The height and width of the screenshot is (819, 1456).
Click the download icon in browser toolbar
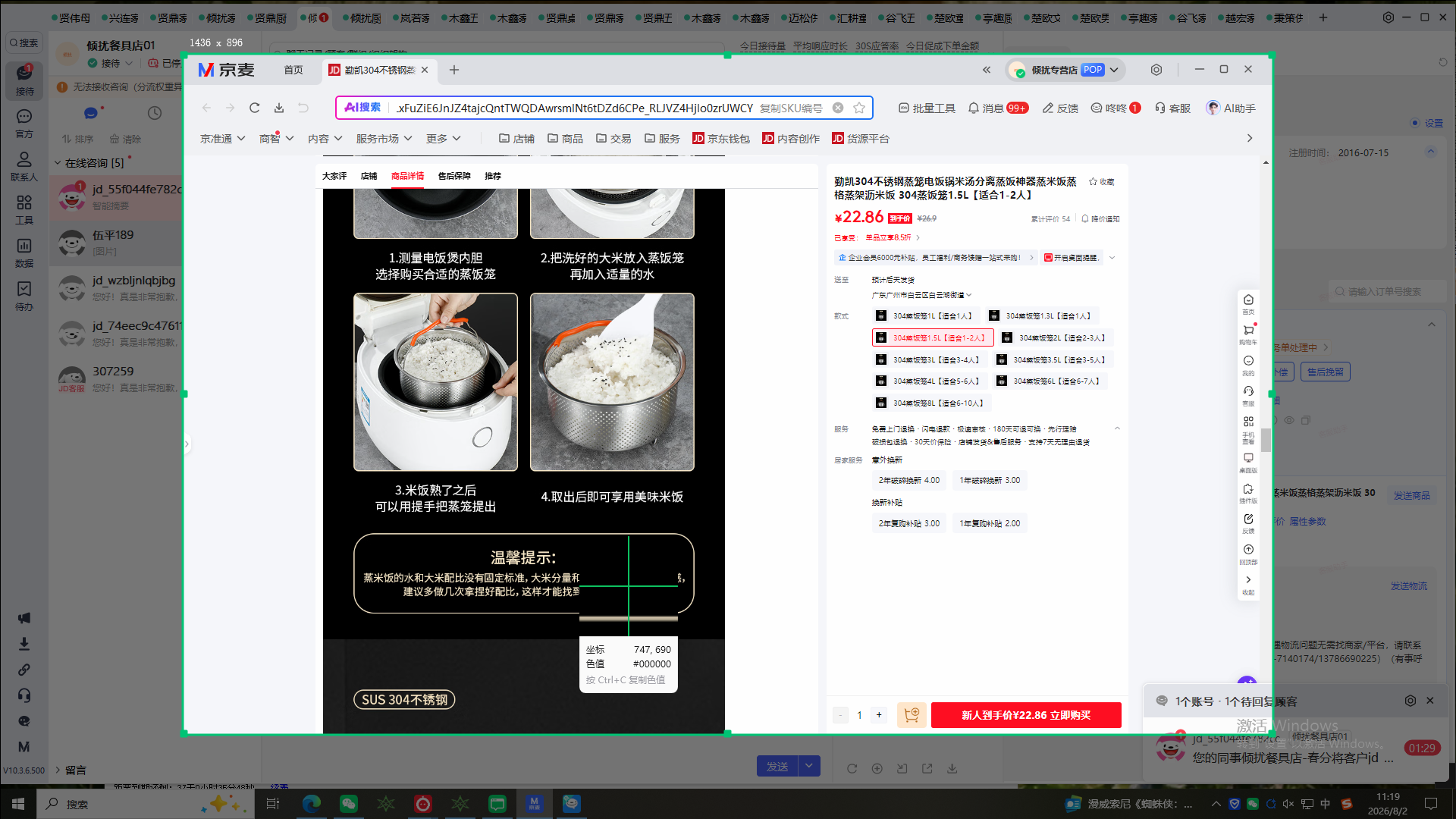click(279, 108)
